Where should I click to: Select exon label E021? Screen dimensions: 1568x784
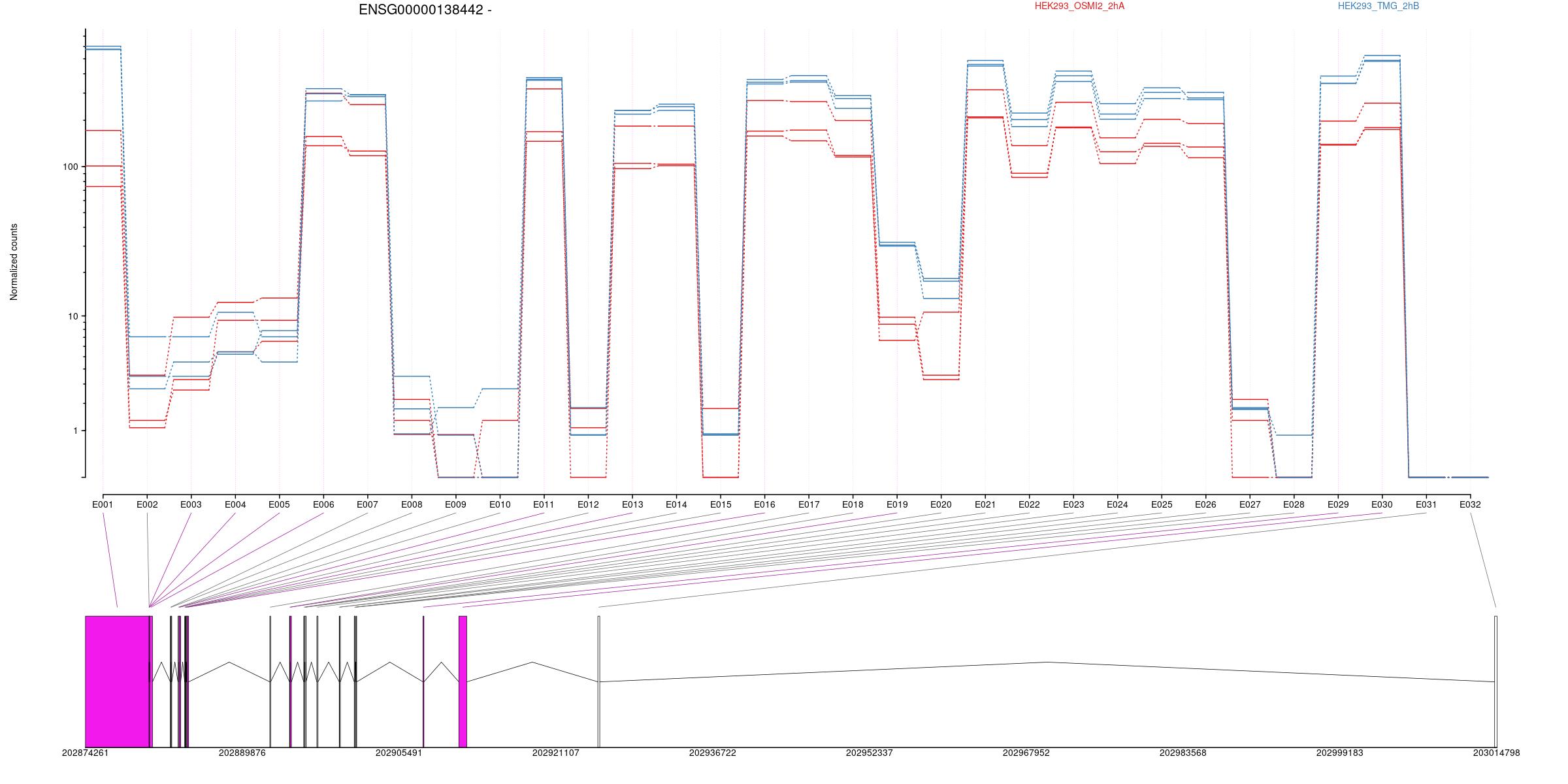tap(985, 504)
